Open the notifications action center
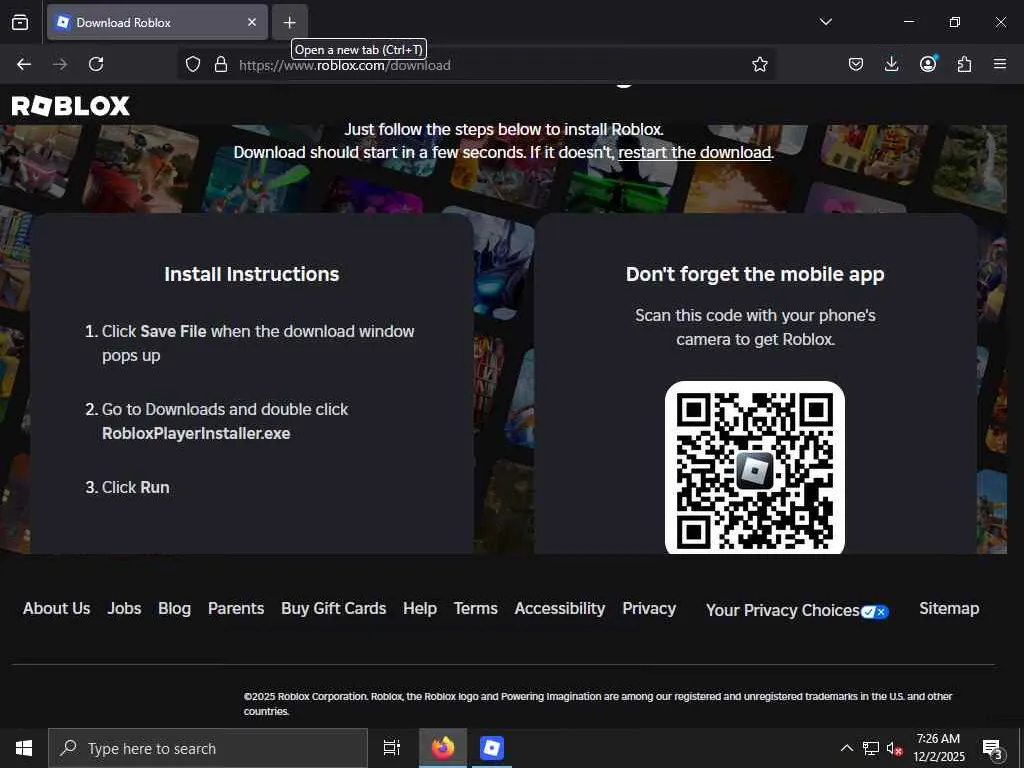 click(x=992, y=748)
